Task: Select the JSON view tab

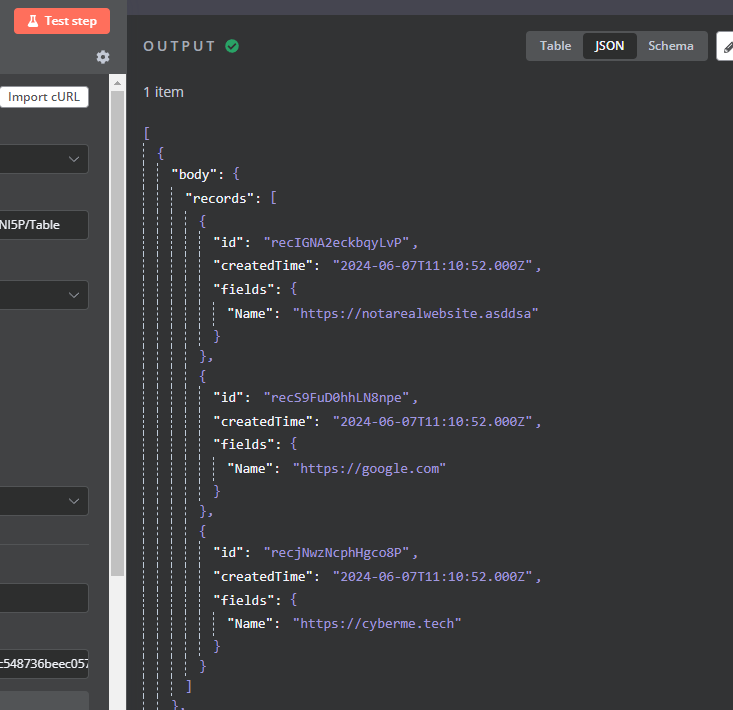Action: pos(609,46)
